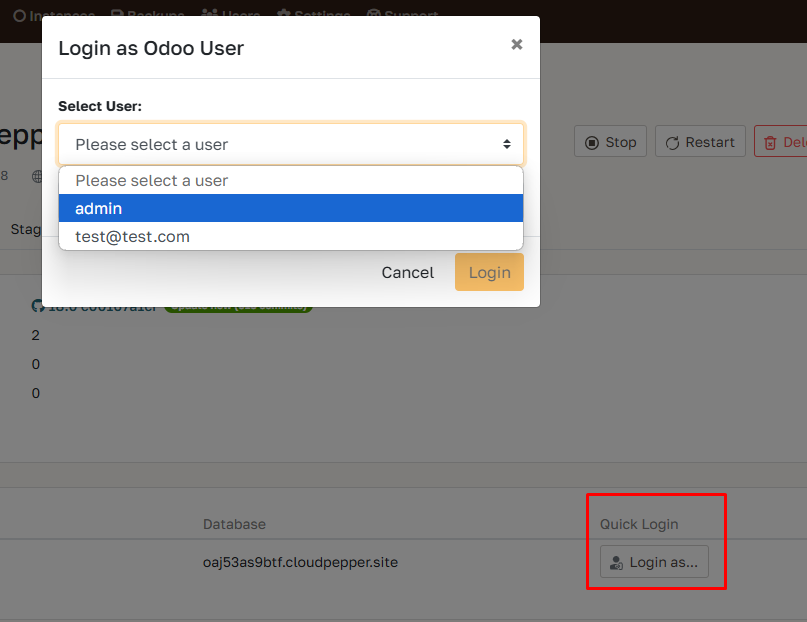This screenshot has height=622, width=807.
Task: Click the green Update now badge
Action: (238, 307)
